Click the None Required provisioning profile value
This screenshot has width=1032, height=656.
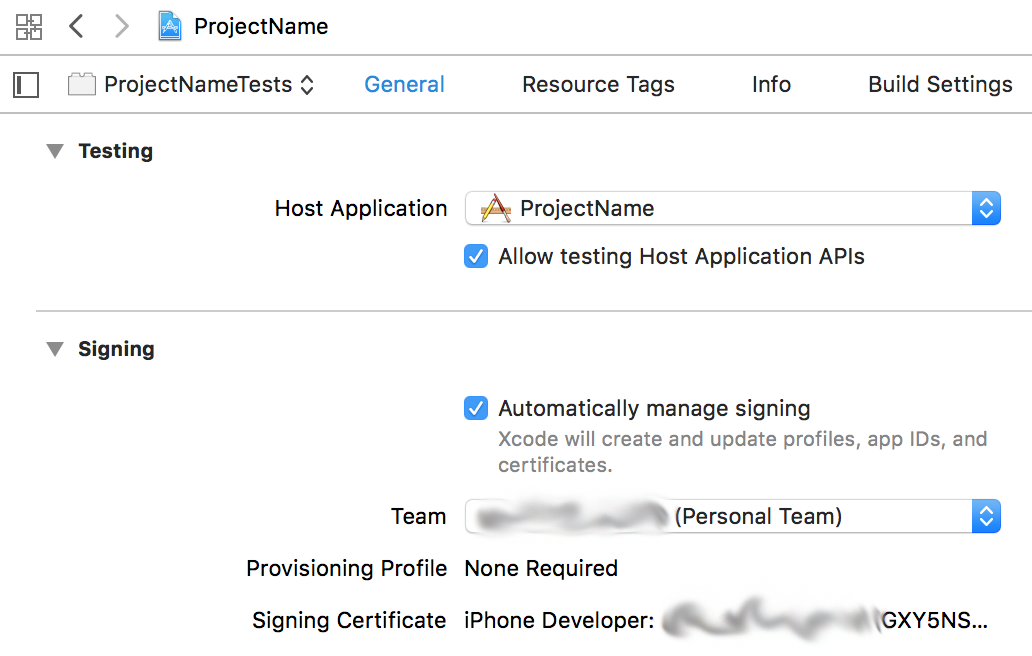[541, 568]
